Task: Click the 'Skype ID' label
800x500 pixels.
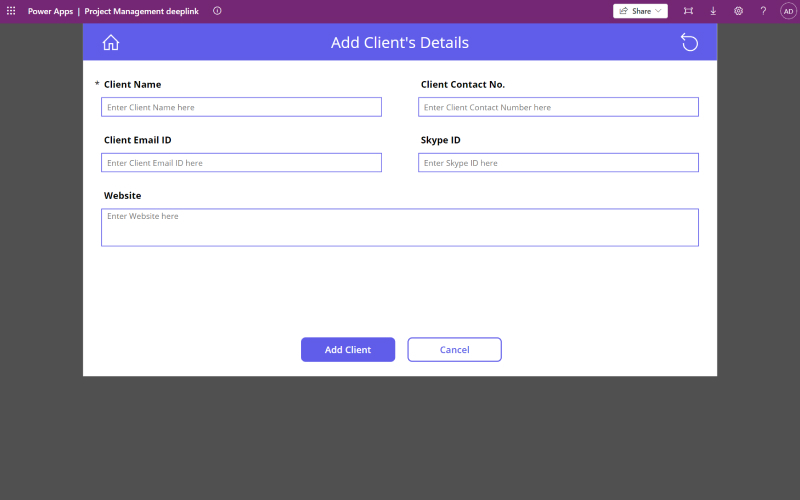Action: point(440,140)
